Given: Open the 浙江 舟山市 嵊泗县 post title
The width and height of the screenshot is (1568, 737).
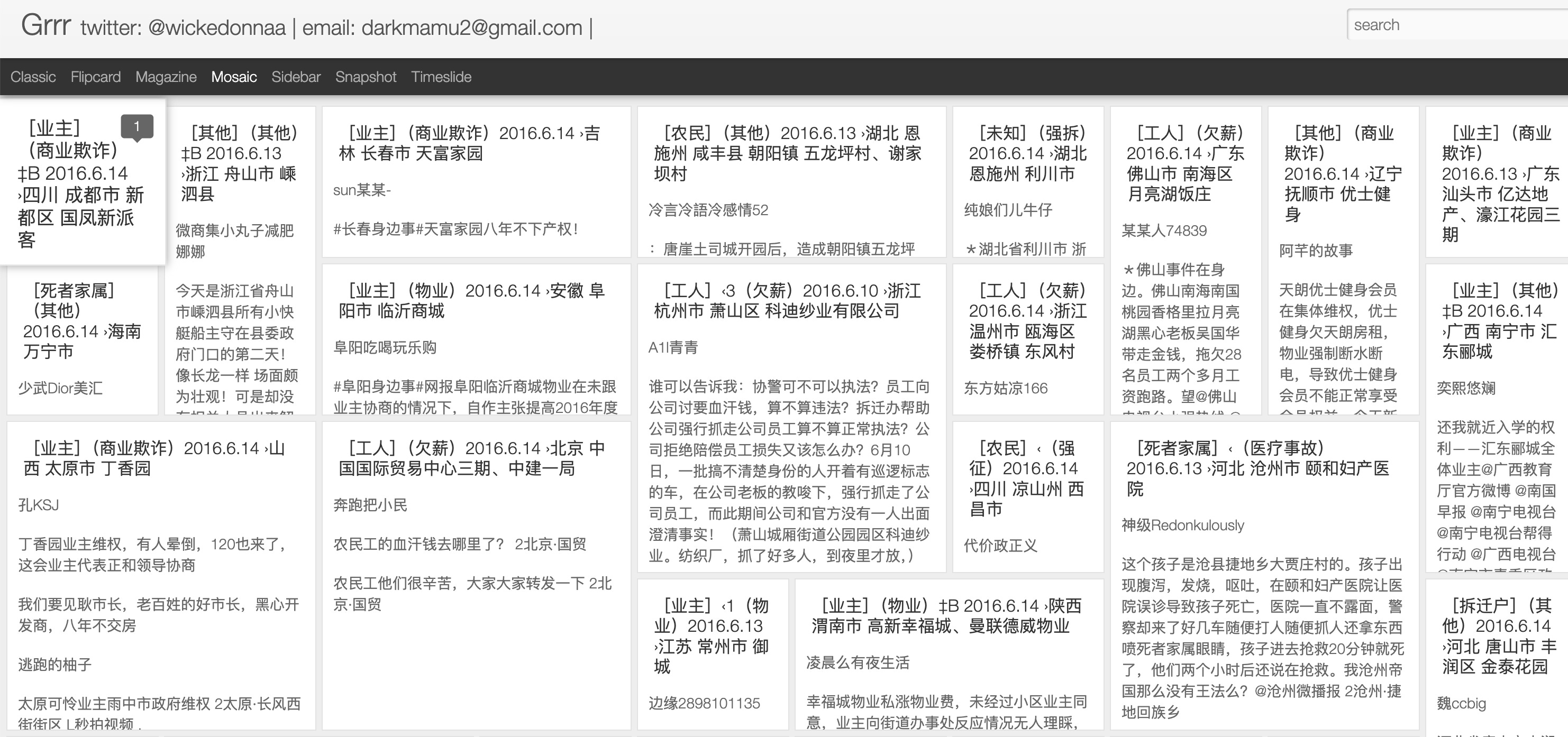Looking at the screenshot, I should pos(239,163).
